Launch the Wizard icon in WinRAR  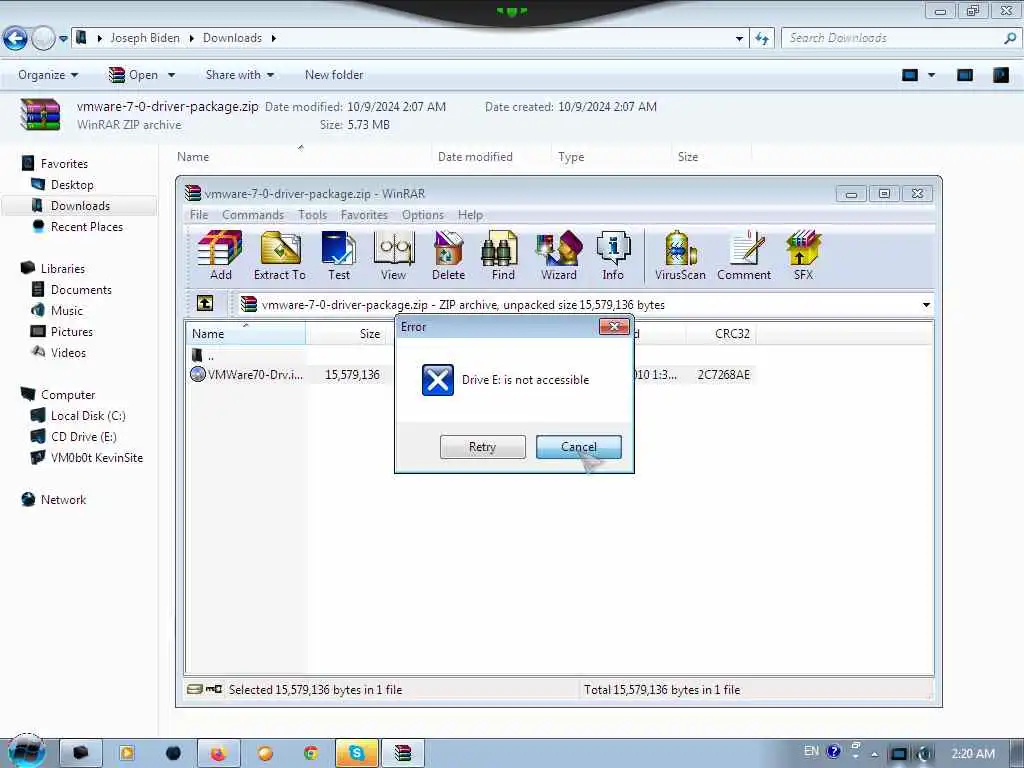point(558,255)
